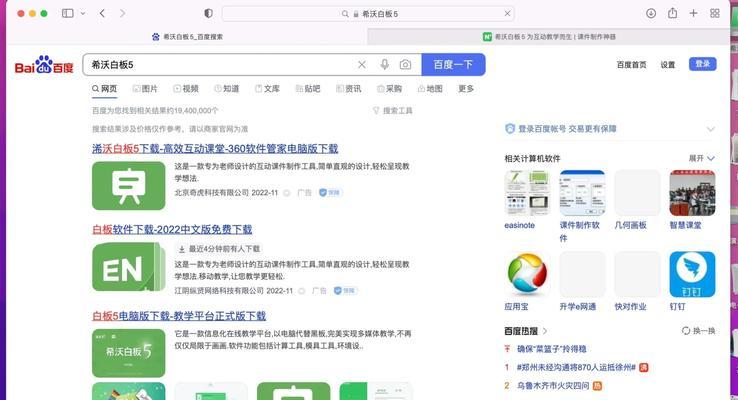The width and height of the screenshot is (738, 400).
Task: Open easinote software thumbnail
Action: point(527,193)
